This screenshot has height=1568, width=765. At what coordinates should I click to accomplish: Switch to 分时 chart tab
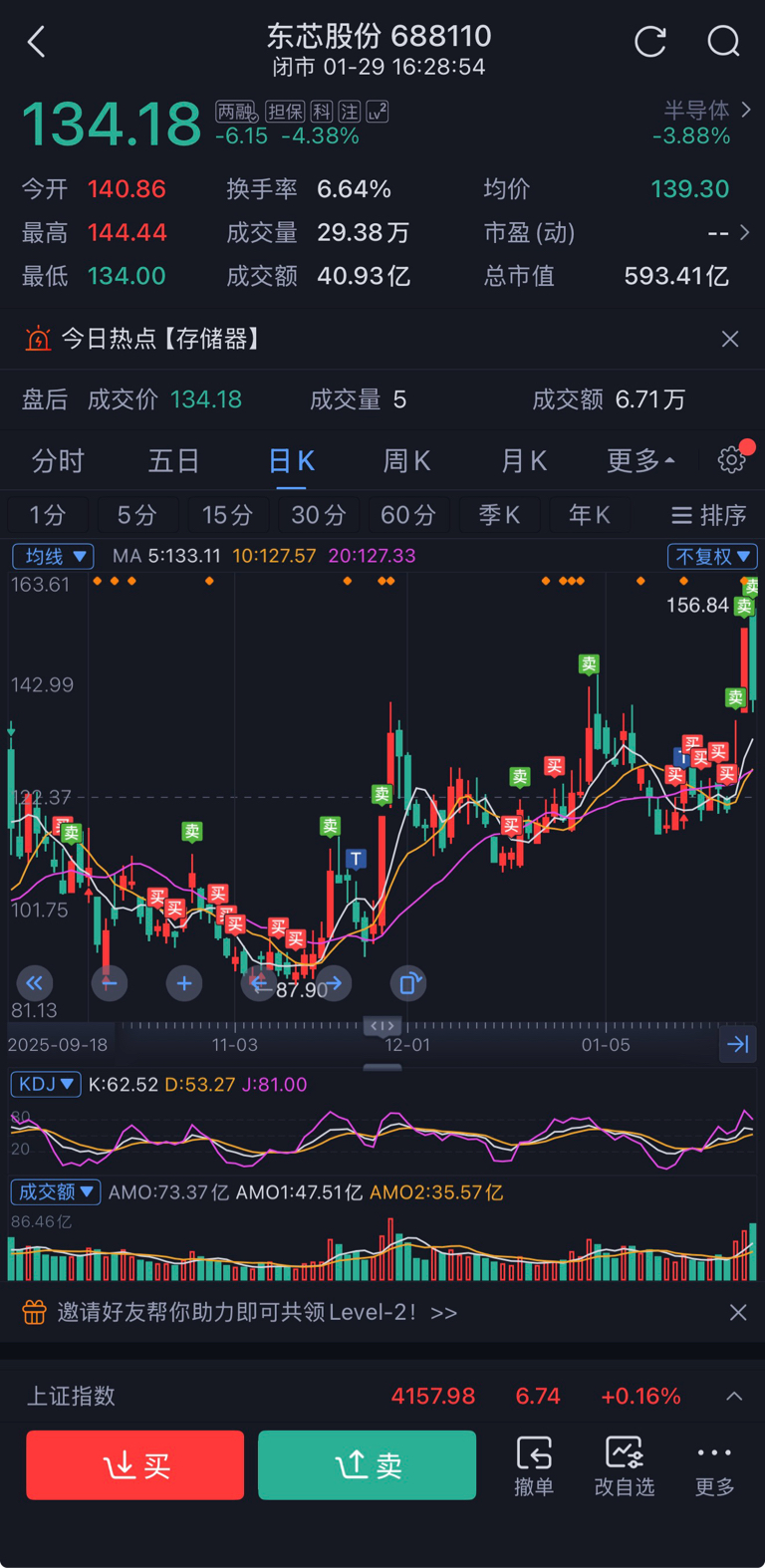(58, 460)
